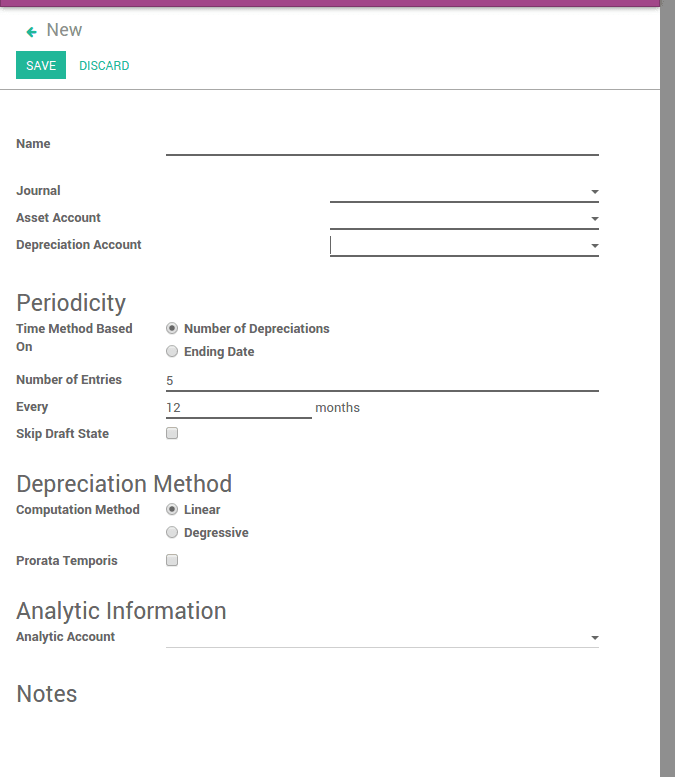675x777 pixels.
Task: Select the Linear computation method
Action: pos(172,509)
